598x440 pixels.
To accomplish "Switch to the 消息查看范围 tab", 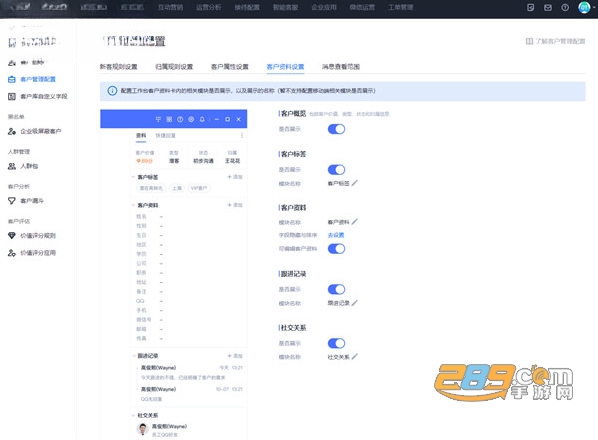I will click(341, 67).
